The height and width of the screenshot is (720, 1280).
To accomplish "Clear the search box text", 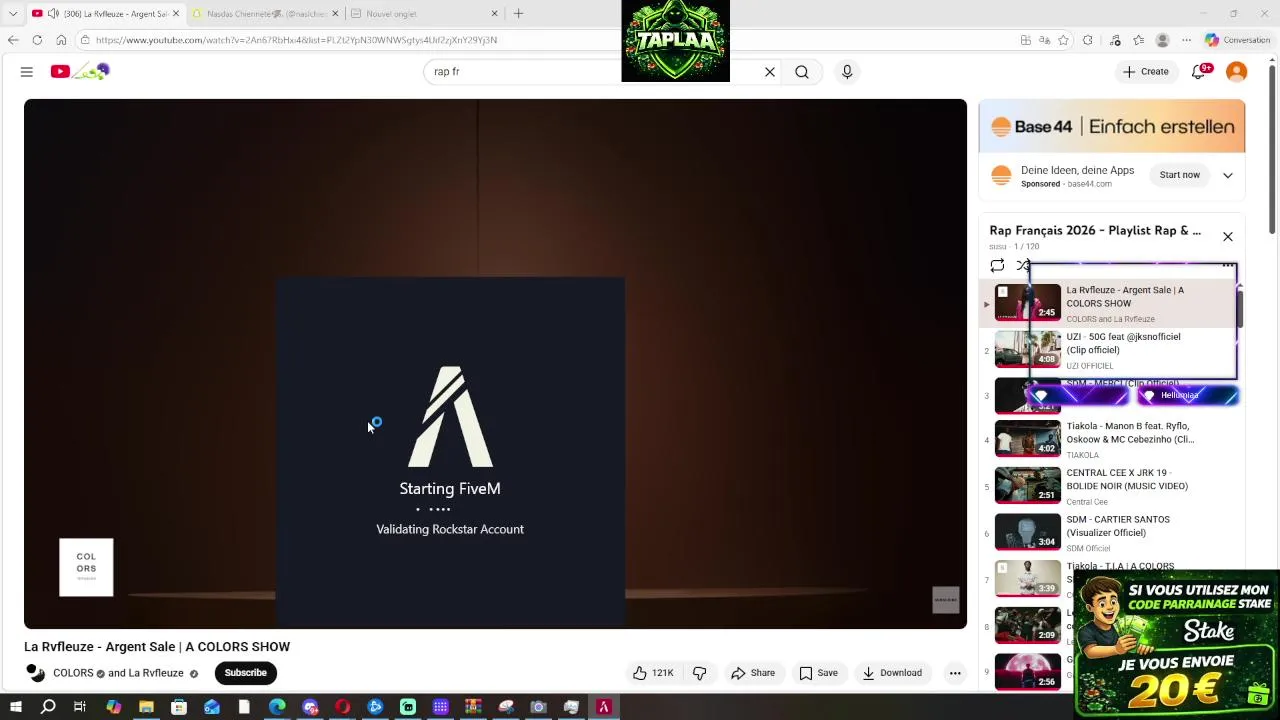I will tap(770, 72).
